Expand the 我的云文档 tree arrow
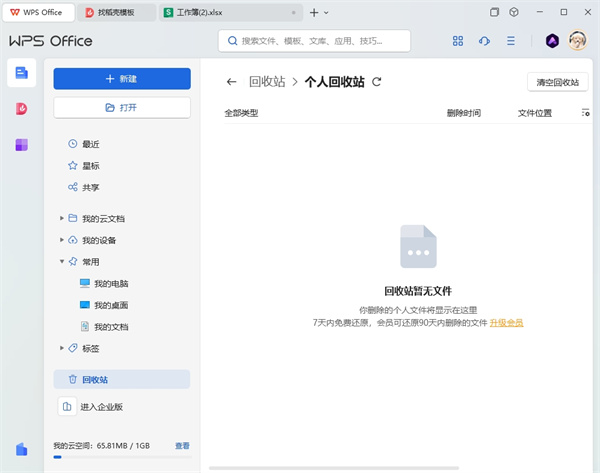Image resolution: width=600 pixels, height=473 pixels. [62, 218]
